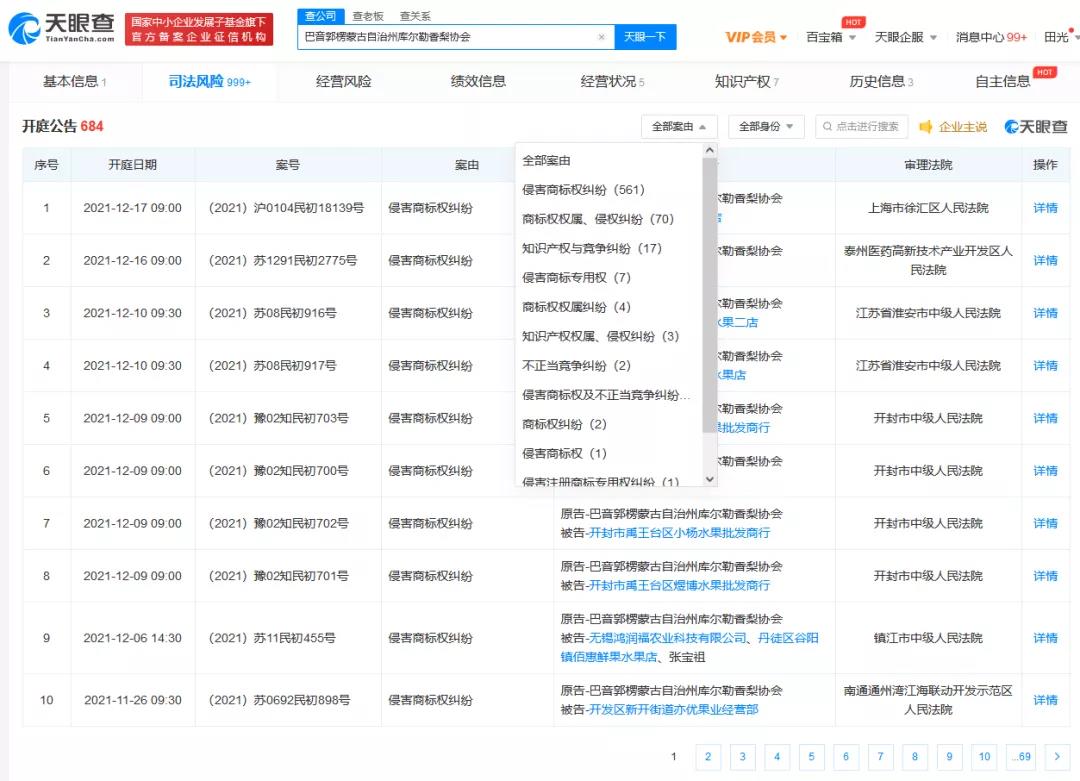The image size is (1080, 781).
Task: Expand the VIP会员 menu arrow
Action: pyautogui.click(x=783, y=38)
